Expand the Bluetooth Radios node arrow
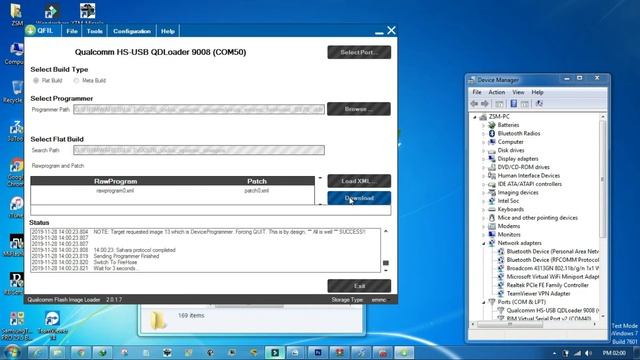 coord(484,134)
